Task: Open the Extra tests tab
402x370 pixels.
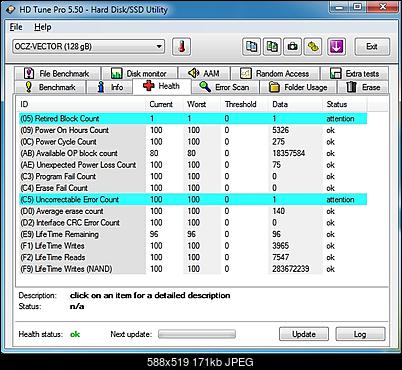Action: (x=354, y=73)
